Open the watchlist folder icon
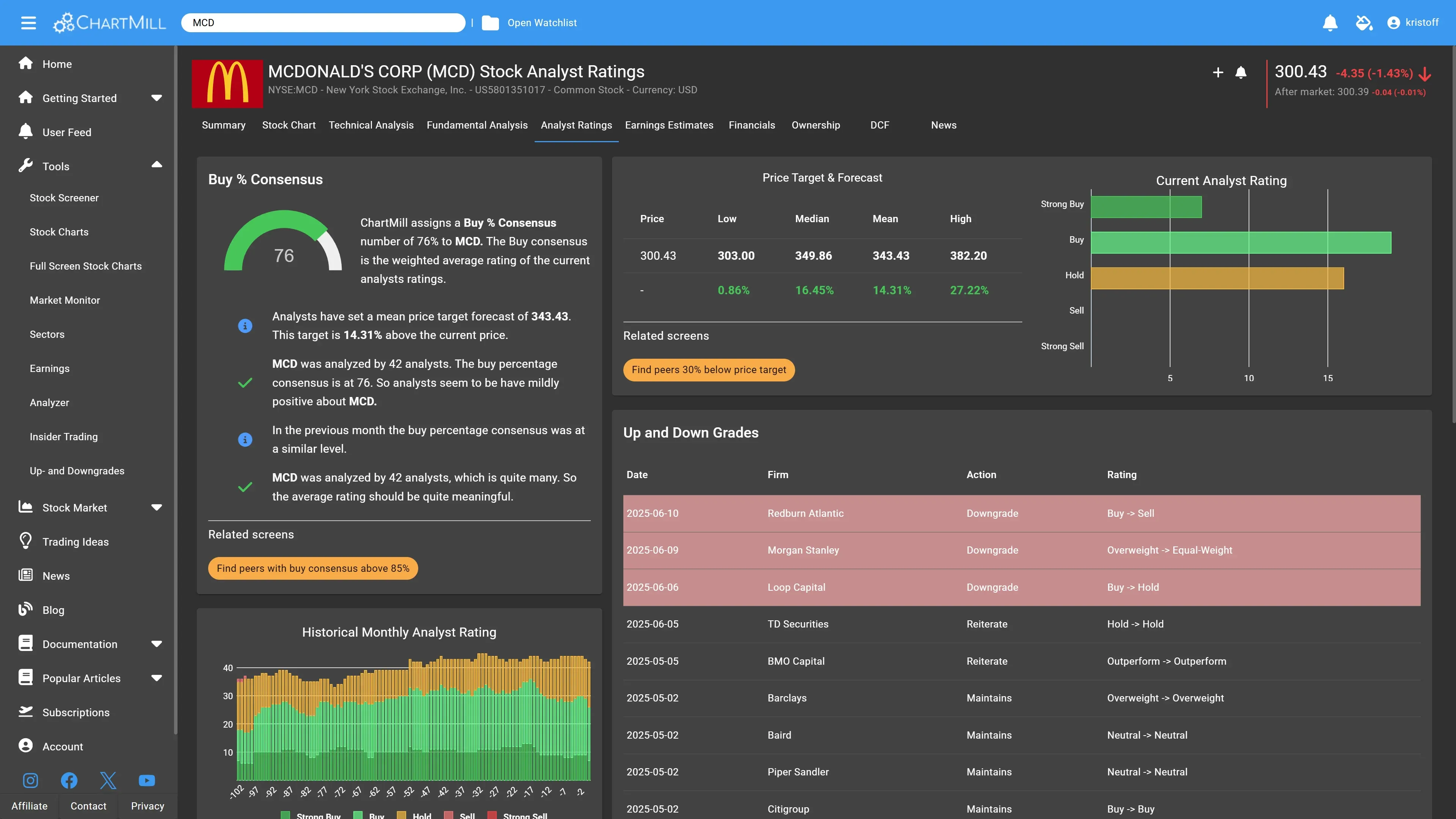Screen dimensions: 1456x819 click(490, 23)
